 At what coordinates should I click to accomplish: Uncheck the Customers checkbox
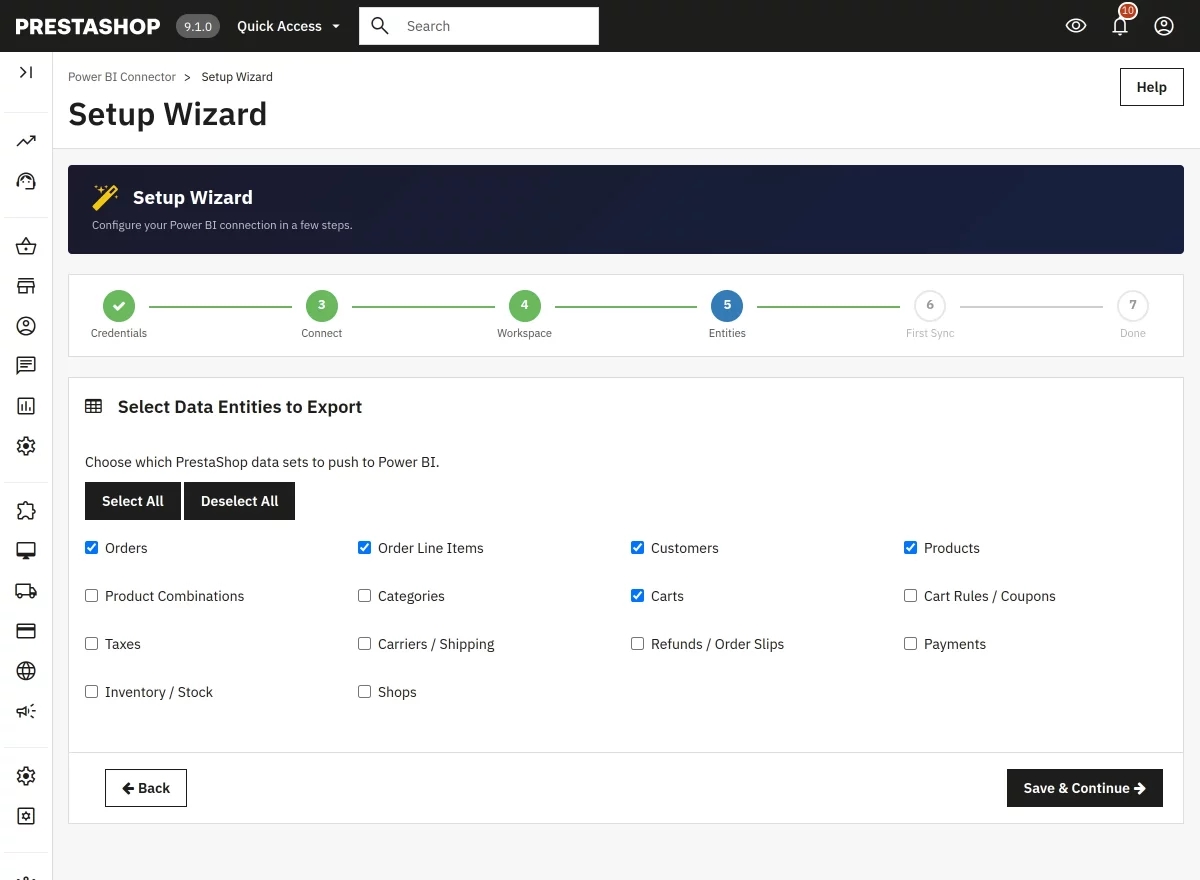click(x=638, y=548)
